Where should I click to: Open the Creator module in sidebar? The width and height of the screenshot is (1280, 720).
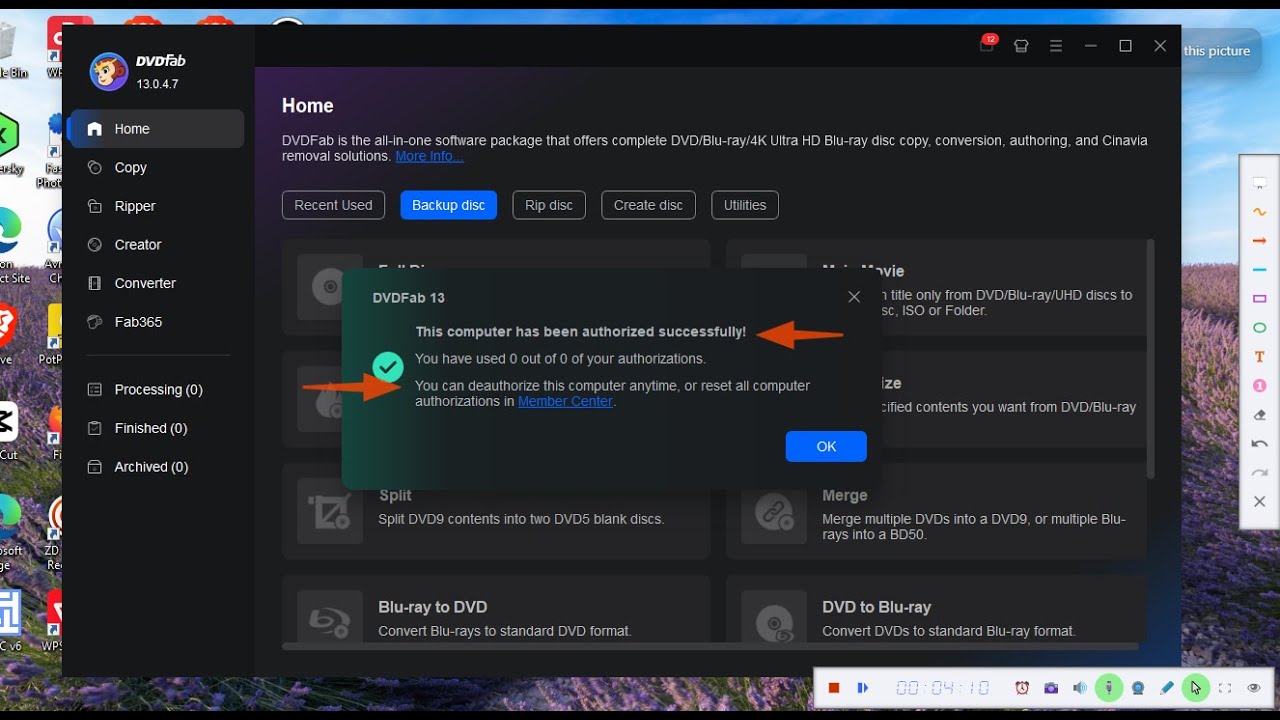(x=156, y=245)
